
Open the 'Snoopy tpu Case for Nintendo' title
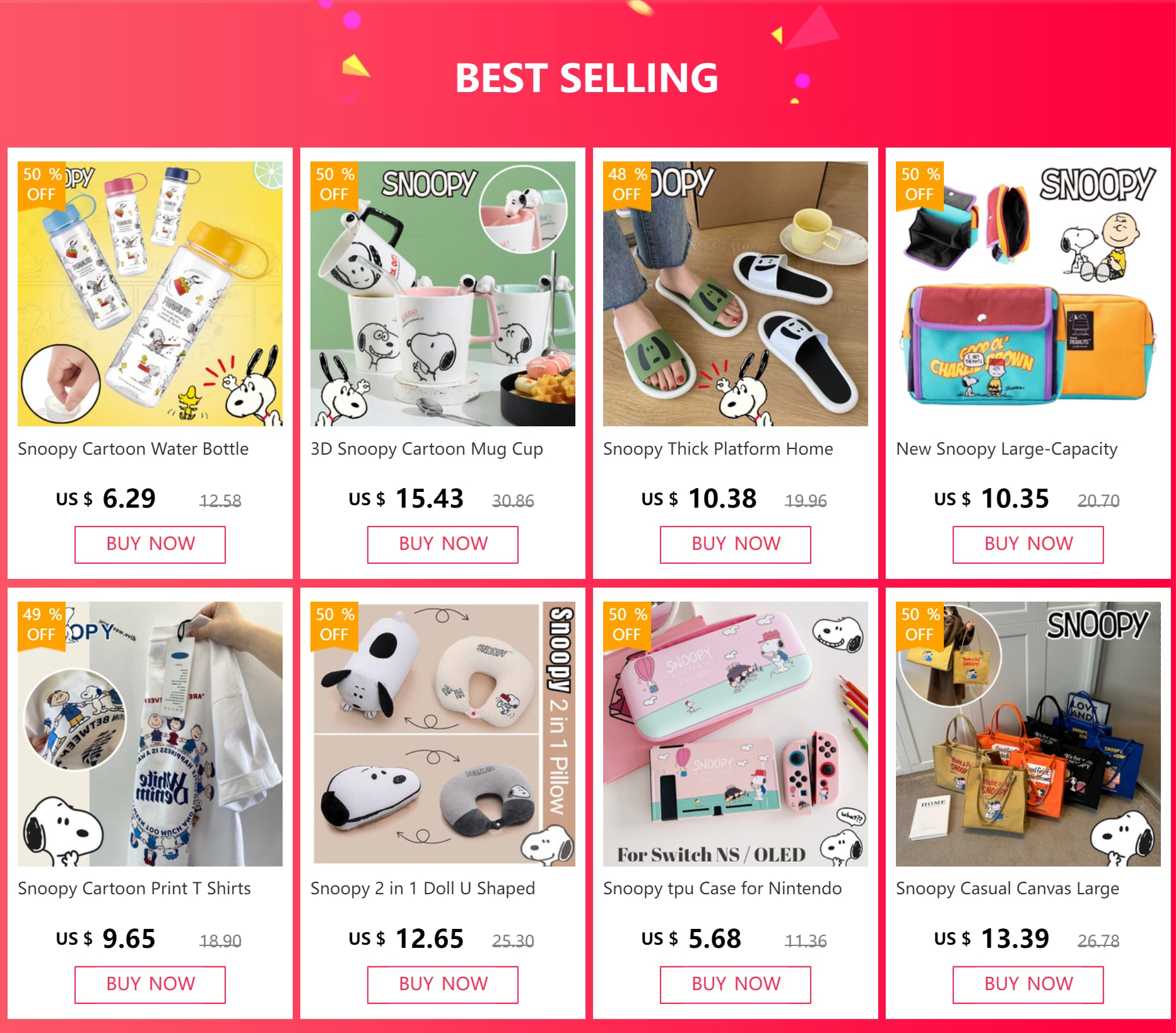[x=722, y=889]
